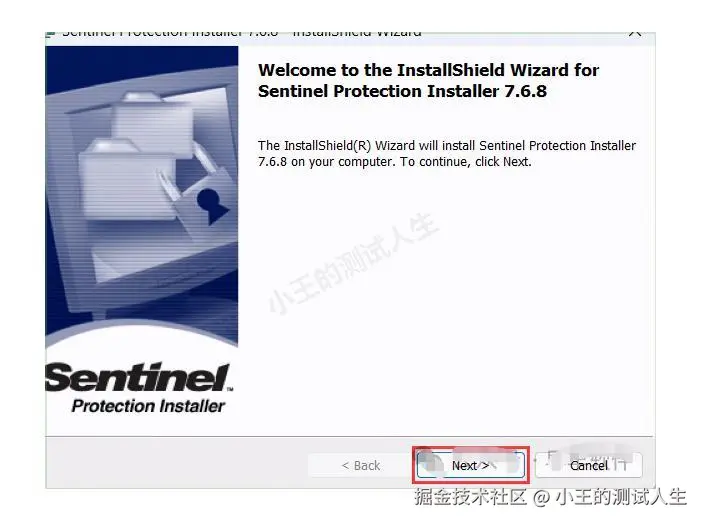Click the greyed-out Back button
702x522 pixels.
coord(360,466)
